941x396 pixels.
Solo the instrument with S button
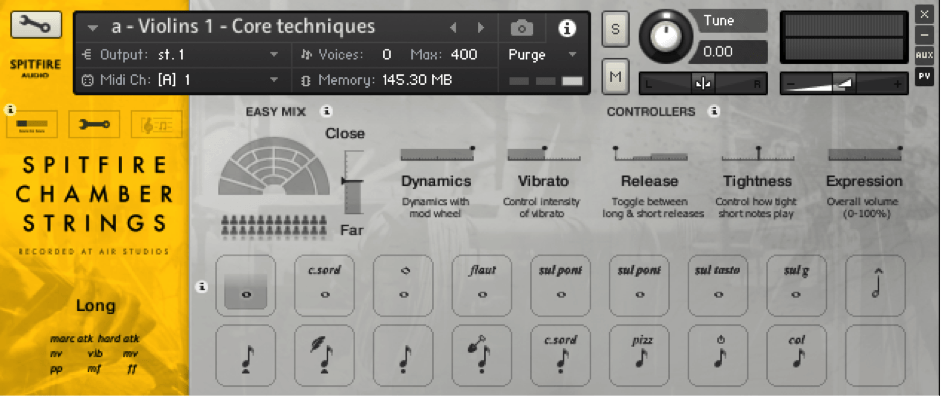pyautogui.click(x=615, y=28)
